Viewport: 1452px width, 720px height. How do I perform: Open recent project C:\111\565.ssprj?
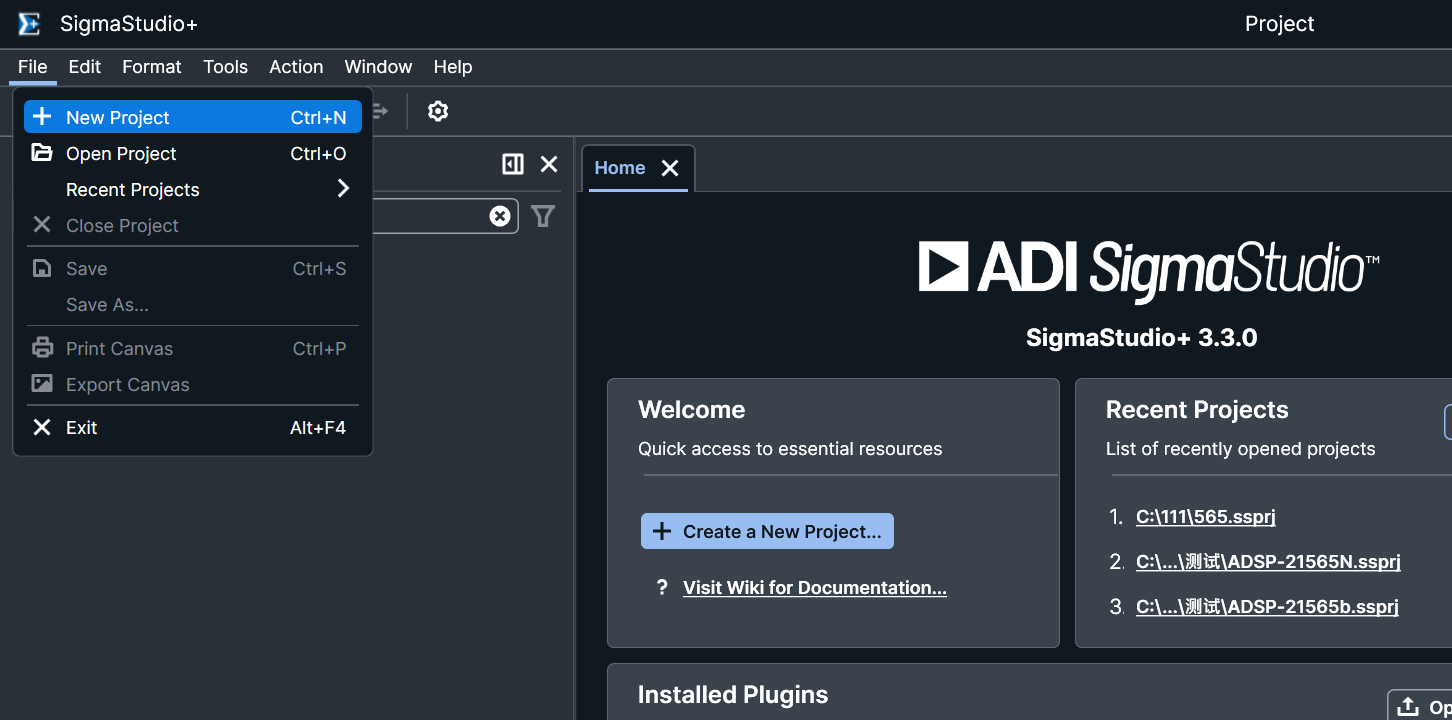(1206, 517)
